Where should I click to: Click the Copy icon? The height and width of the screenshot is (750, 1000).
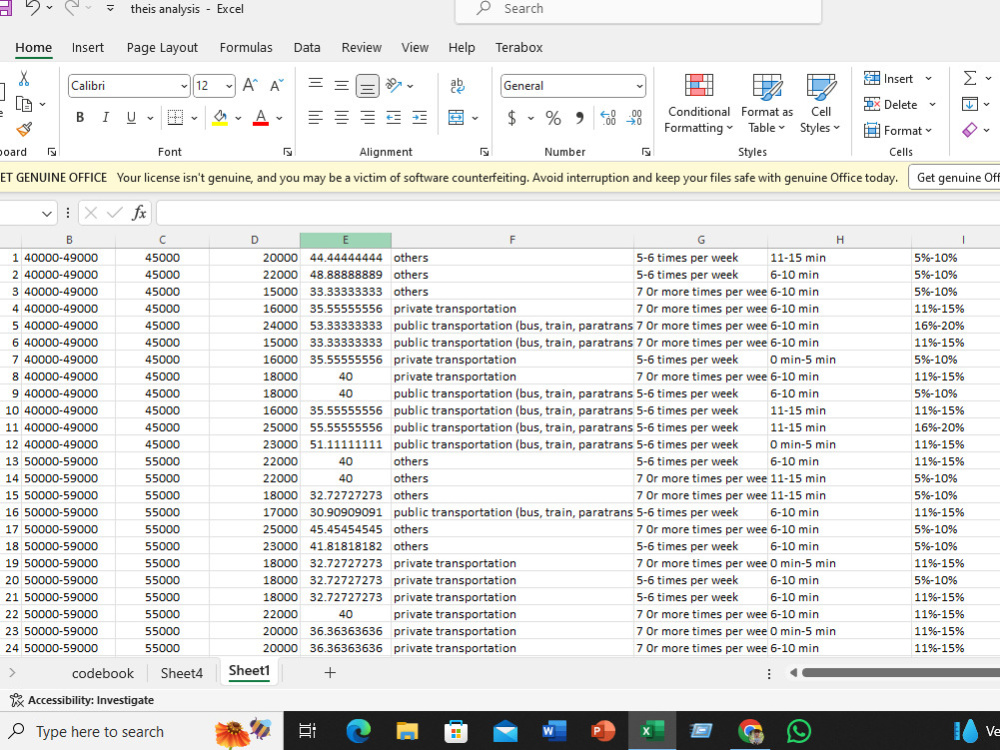[24, 104]
